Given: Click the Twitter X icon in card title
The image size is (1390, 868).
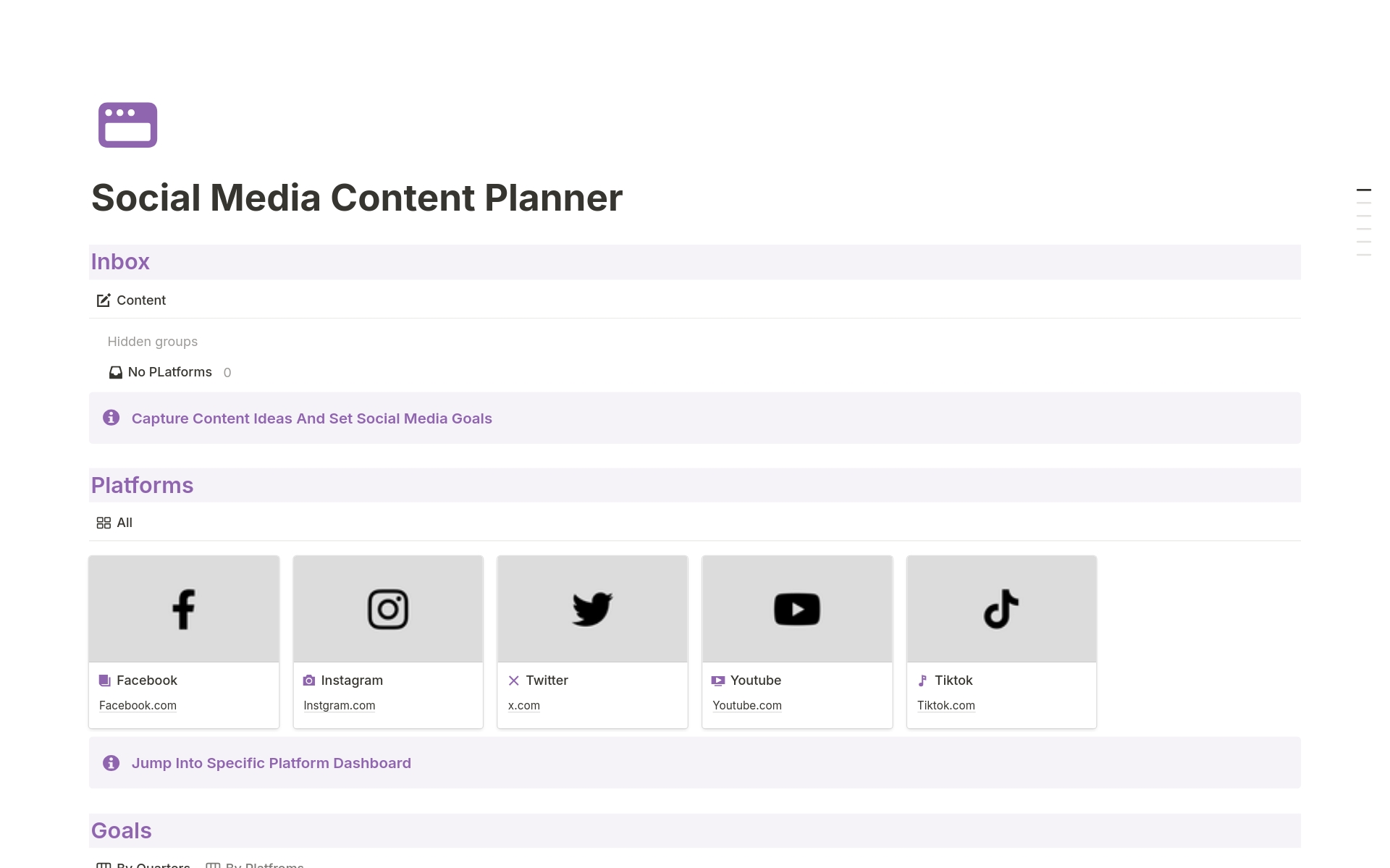Looking at the screenshot, I should click(x=513, y=681).
